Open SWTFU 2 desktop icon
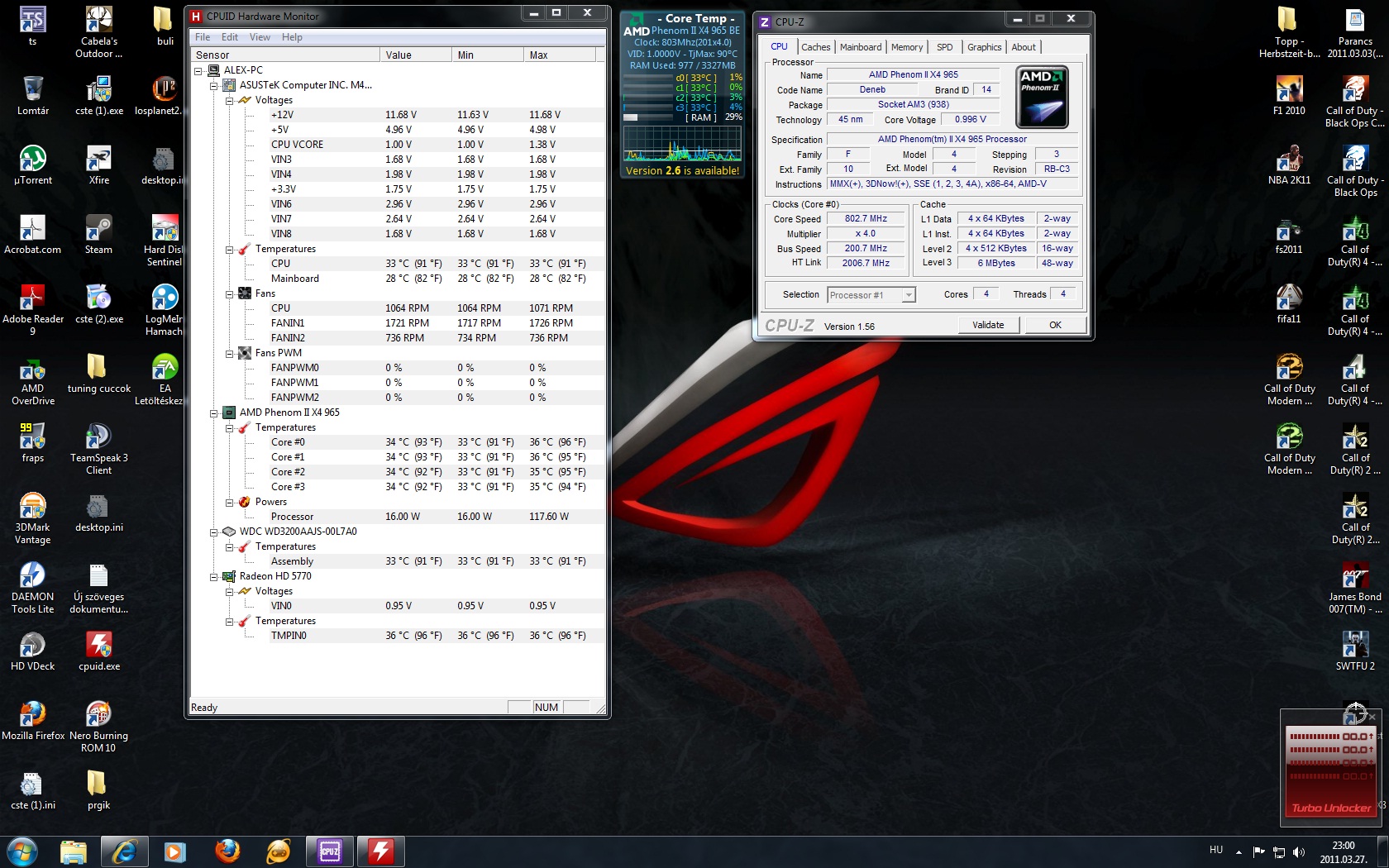1389x868 pixels. tap(1355, 651)
